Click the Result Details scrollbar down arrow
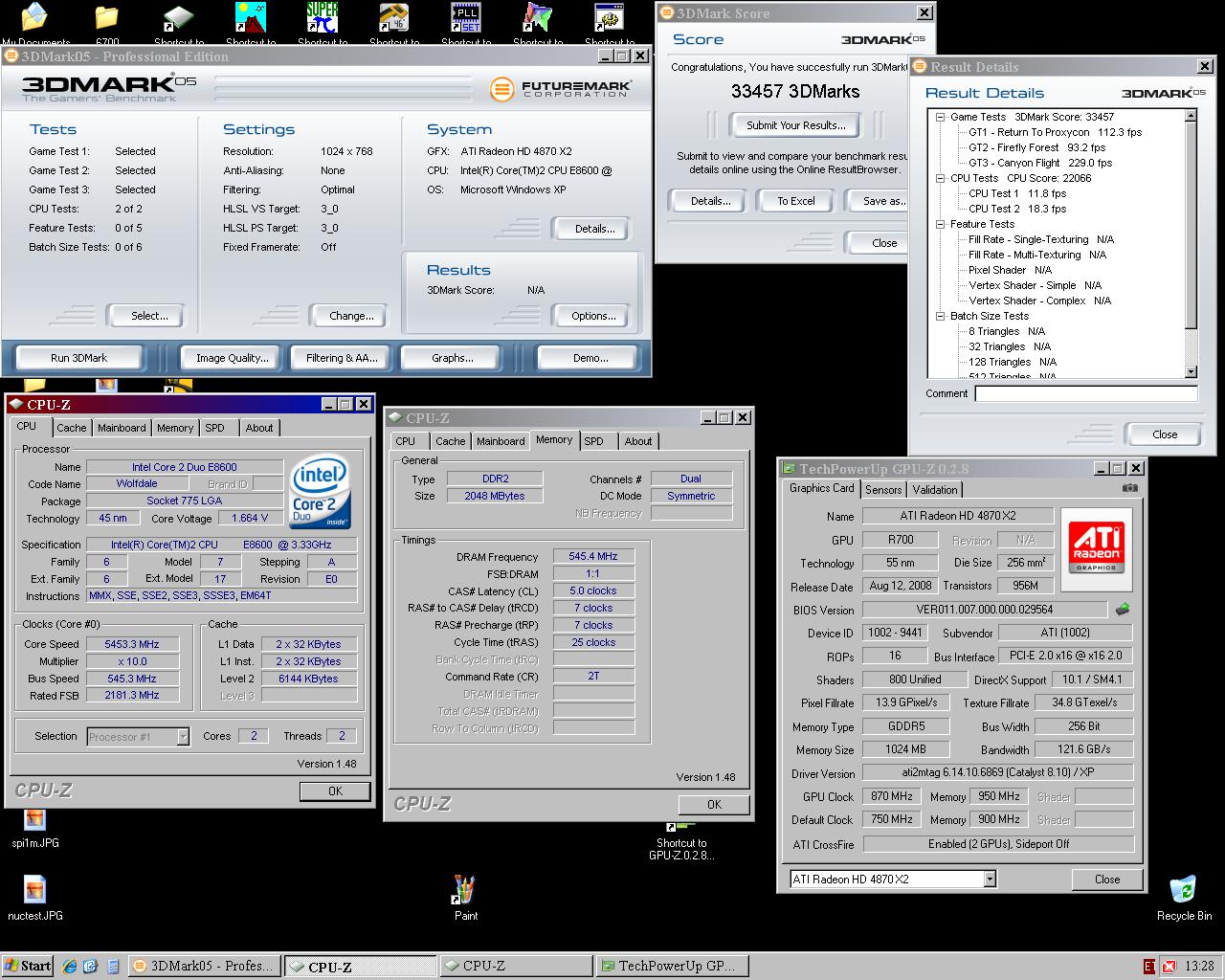 click(1191, 371)
